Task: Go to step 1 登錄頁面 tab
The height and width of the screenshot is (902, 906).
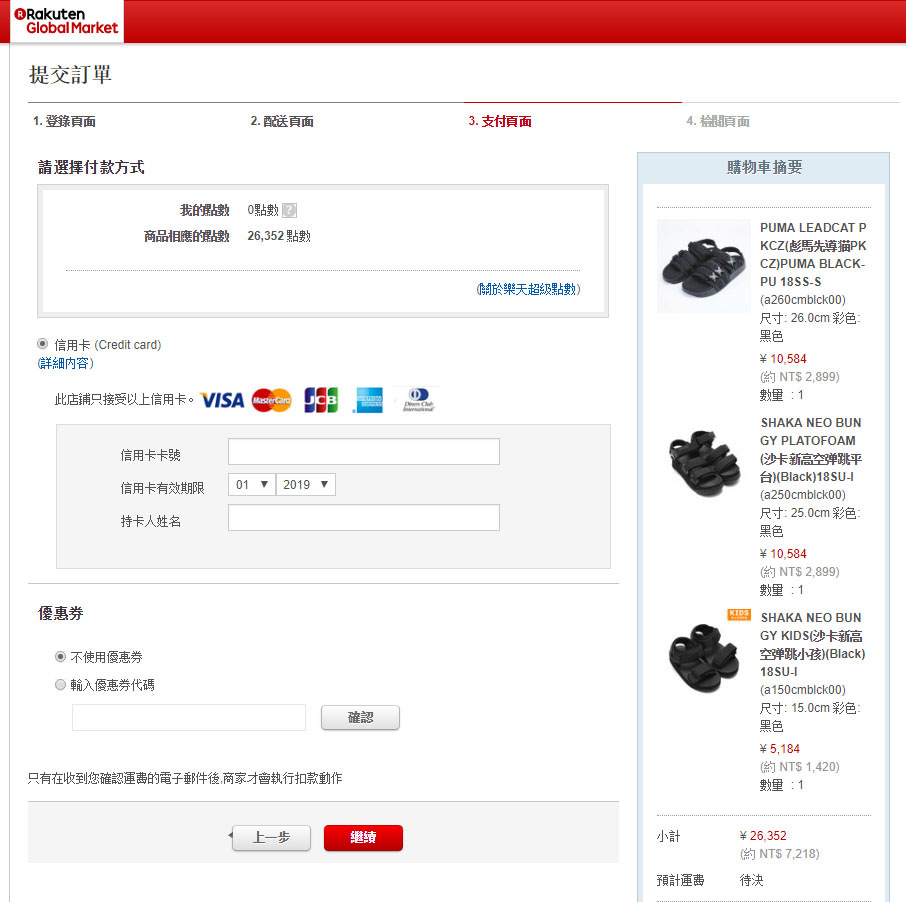Action: pyautogui.click(x=64, y=121)
